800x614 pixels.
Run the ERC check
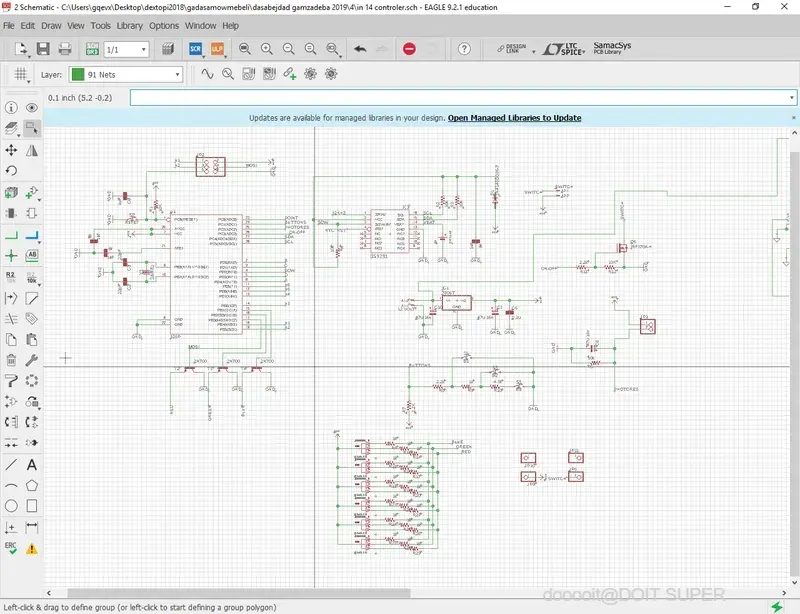click(11, 549)
